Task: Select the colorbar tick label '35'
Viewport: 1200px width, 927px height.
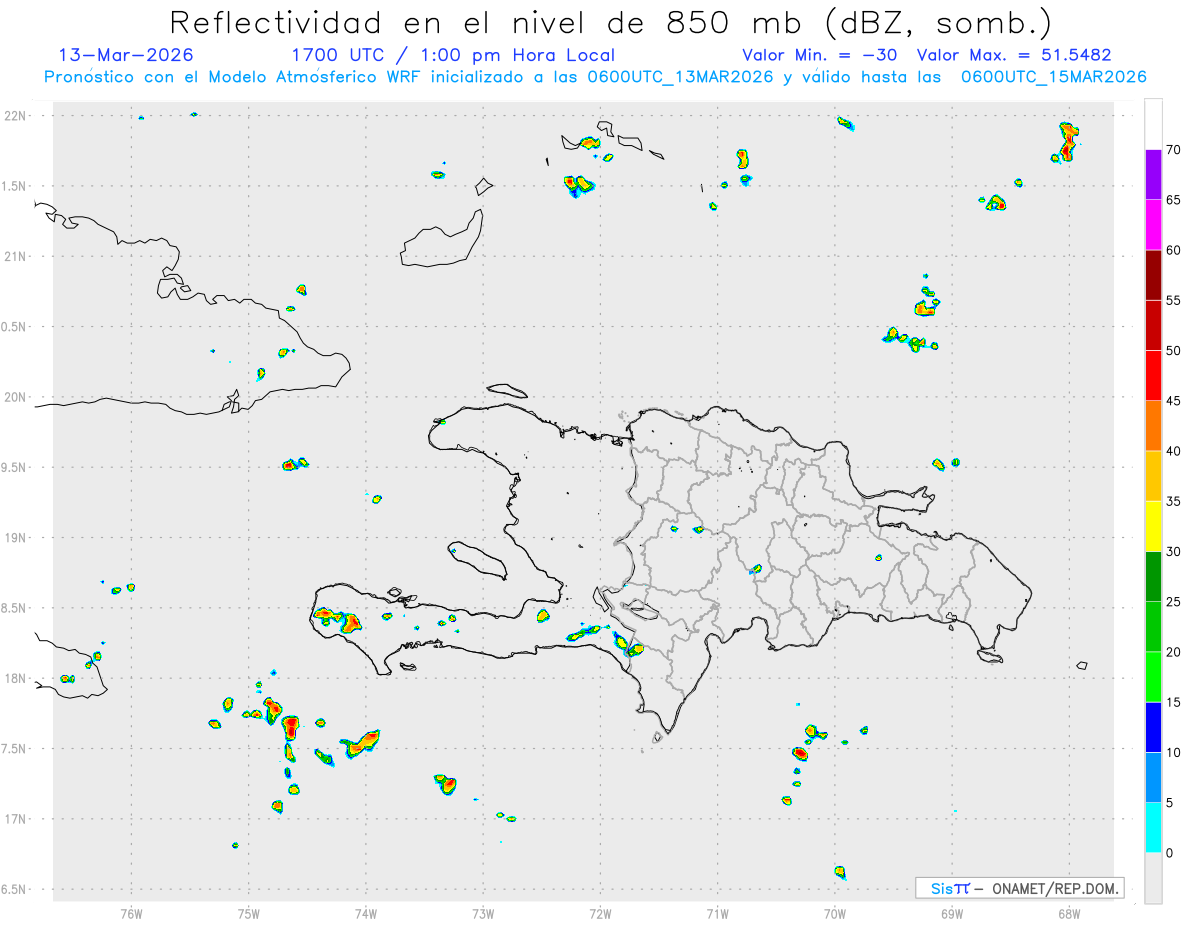Action: pos(1174,501)
